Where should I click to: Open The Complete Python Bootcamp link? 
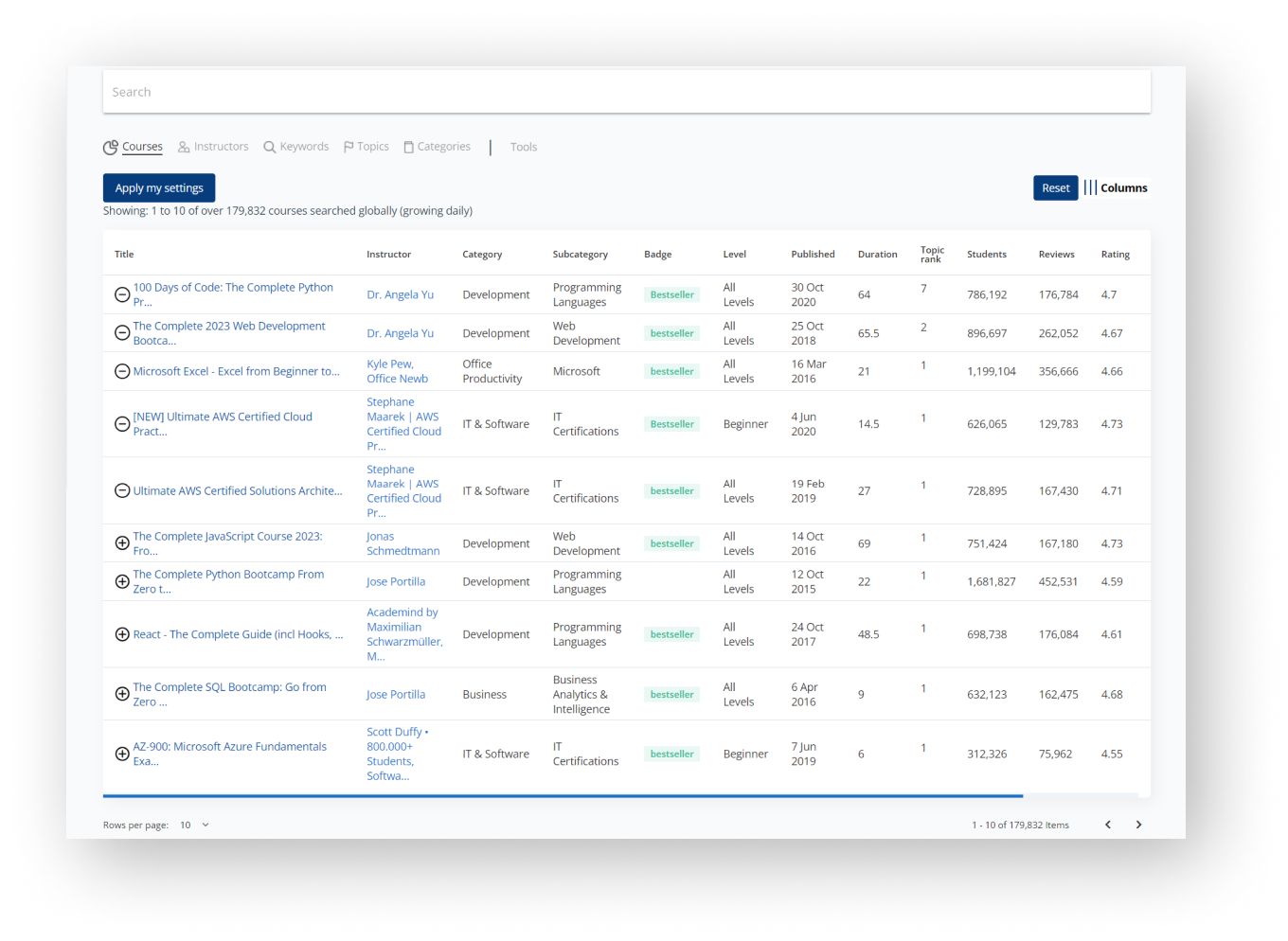(x=228, y=581)
